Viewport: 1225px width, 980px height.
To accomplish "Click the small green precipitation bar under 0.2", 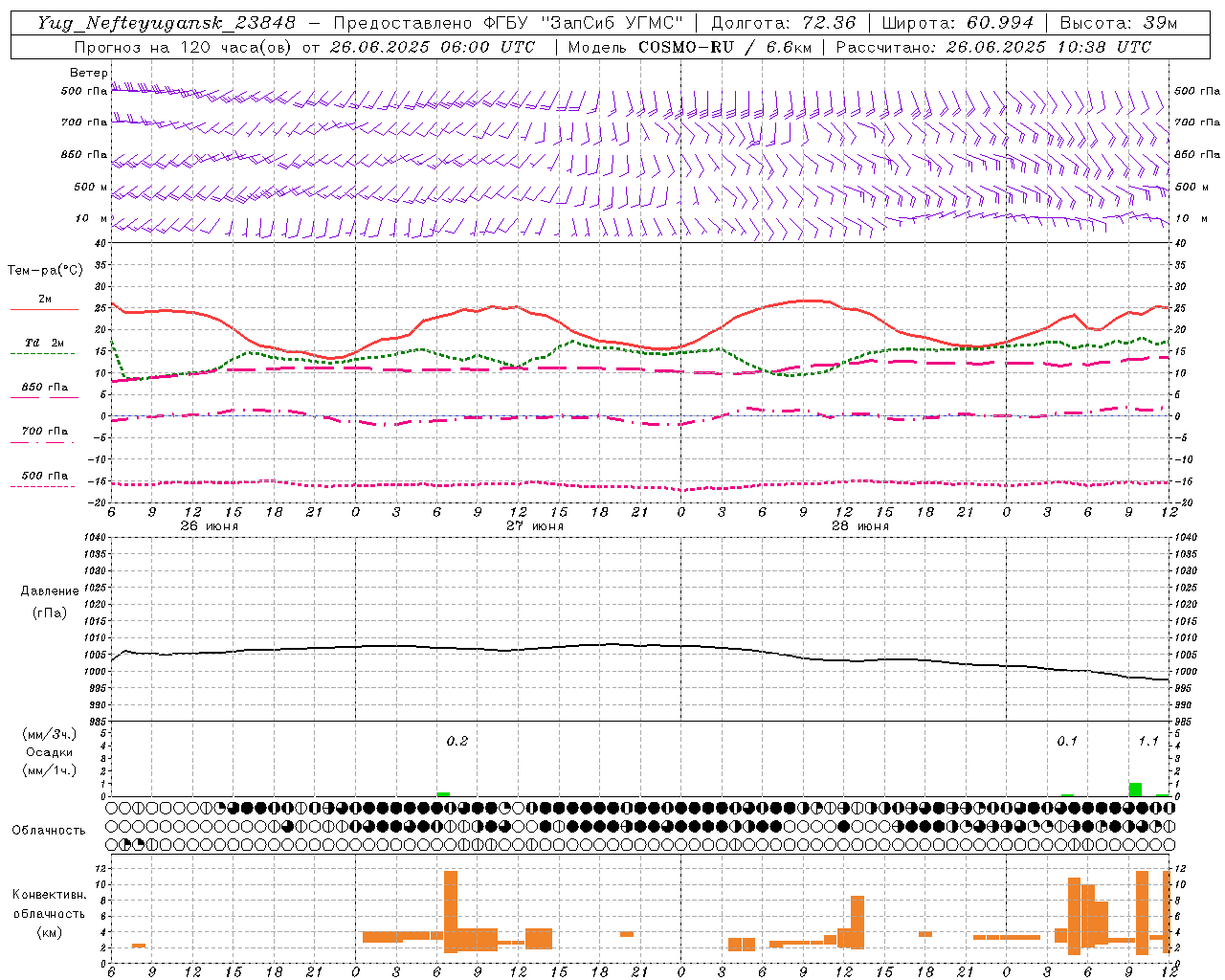I will coord(443,794).
